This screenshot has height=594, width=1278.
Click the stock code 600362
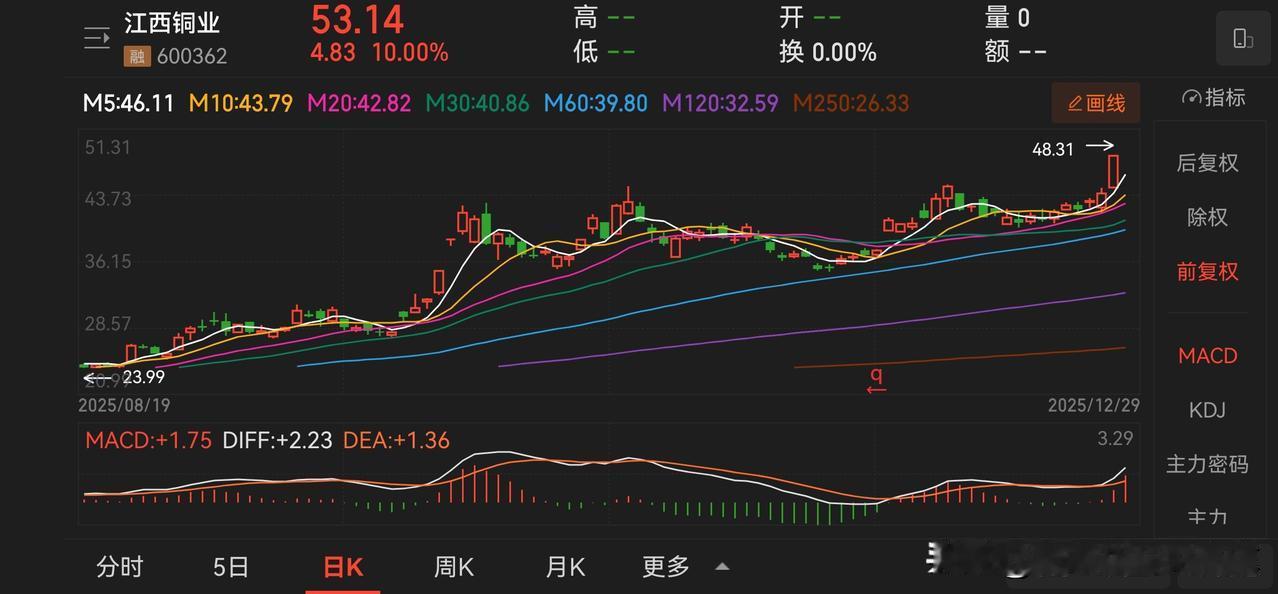click(191, 56)
